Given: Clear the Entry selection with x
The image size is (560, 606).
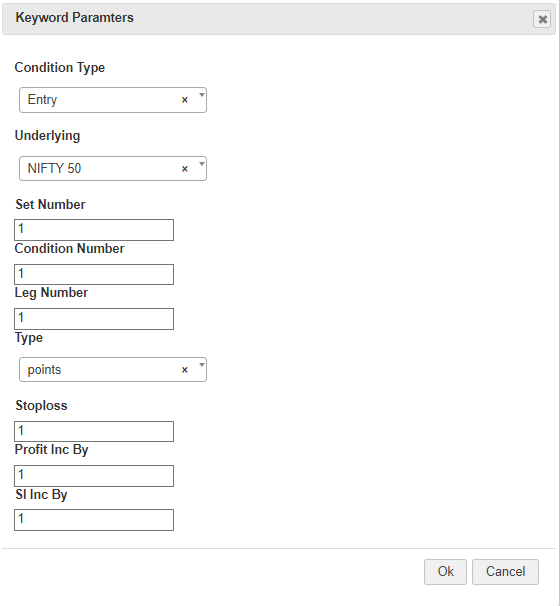Looking at the screenshot, I should click(x=185, y=100).
